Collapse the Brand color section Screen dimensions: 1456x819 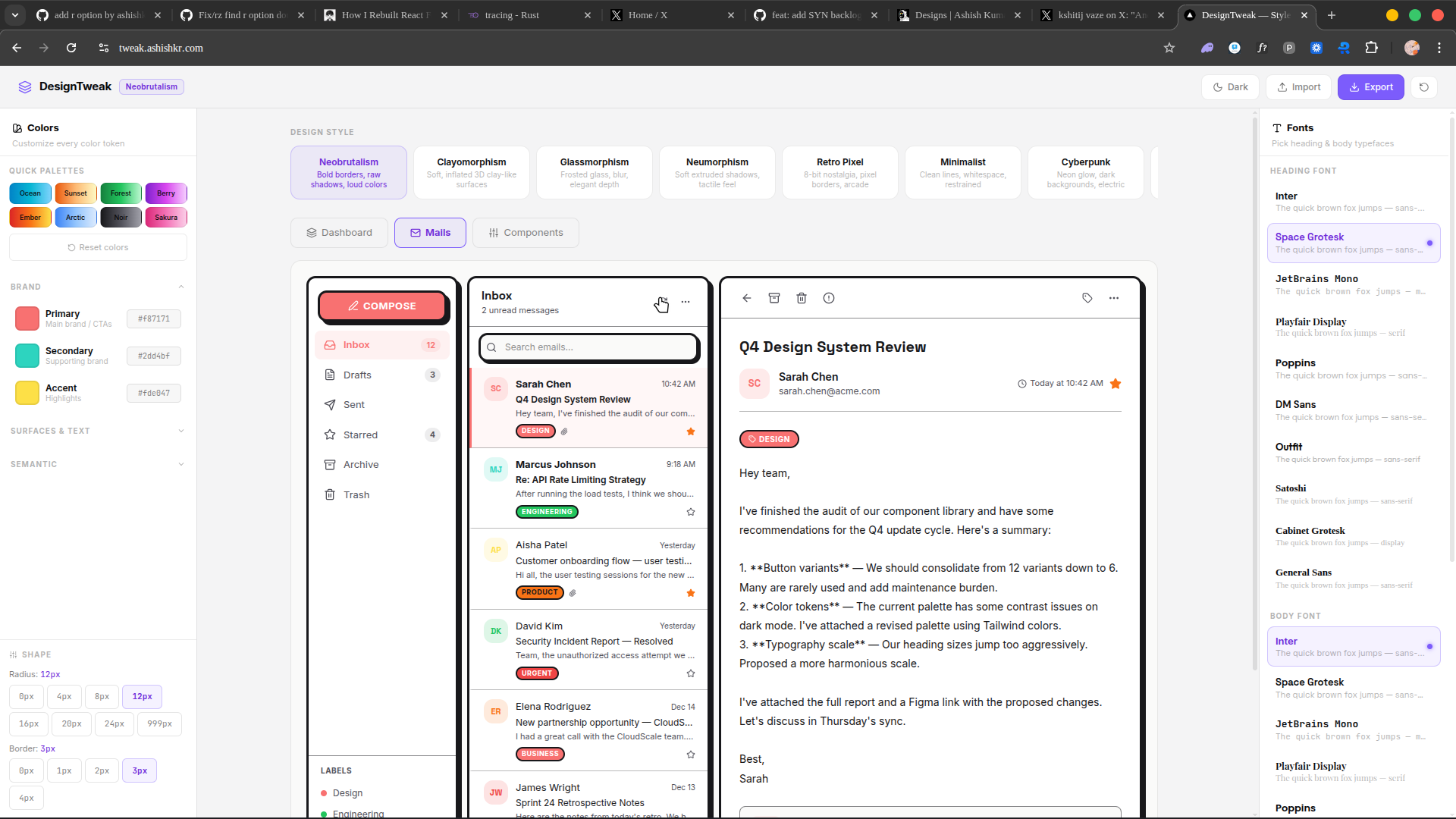[x=181, y=287]
